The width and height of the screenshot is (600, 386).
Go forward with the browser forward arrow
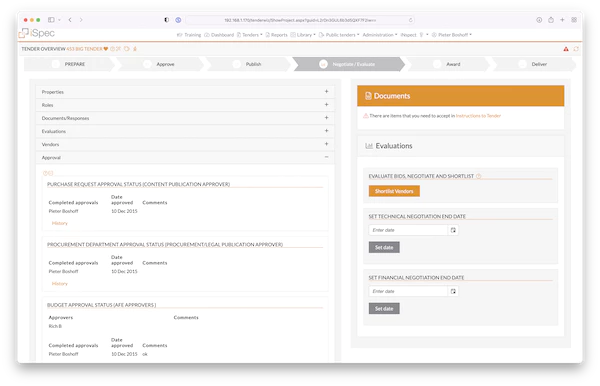click(x=81, y=20)
